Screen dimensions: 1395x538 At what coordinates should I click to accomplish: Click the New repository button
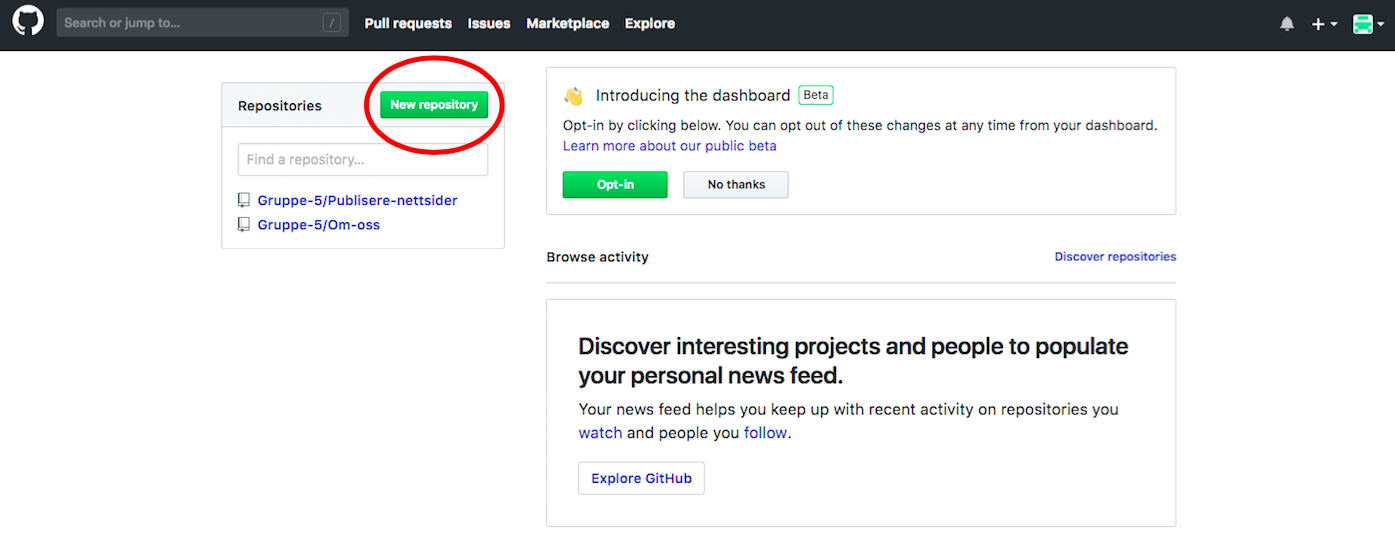coord(434,105)
